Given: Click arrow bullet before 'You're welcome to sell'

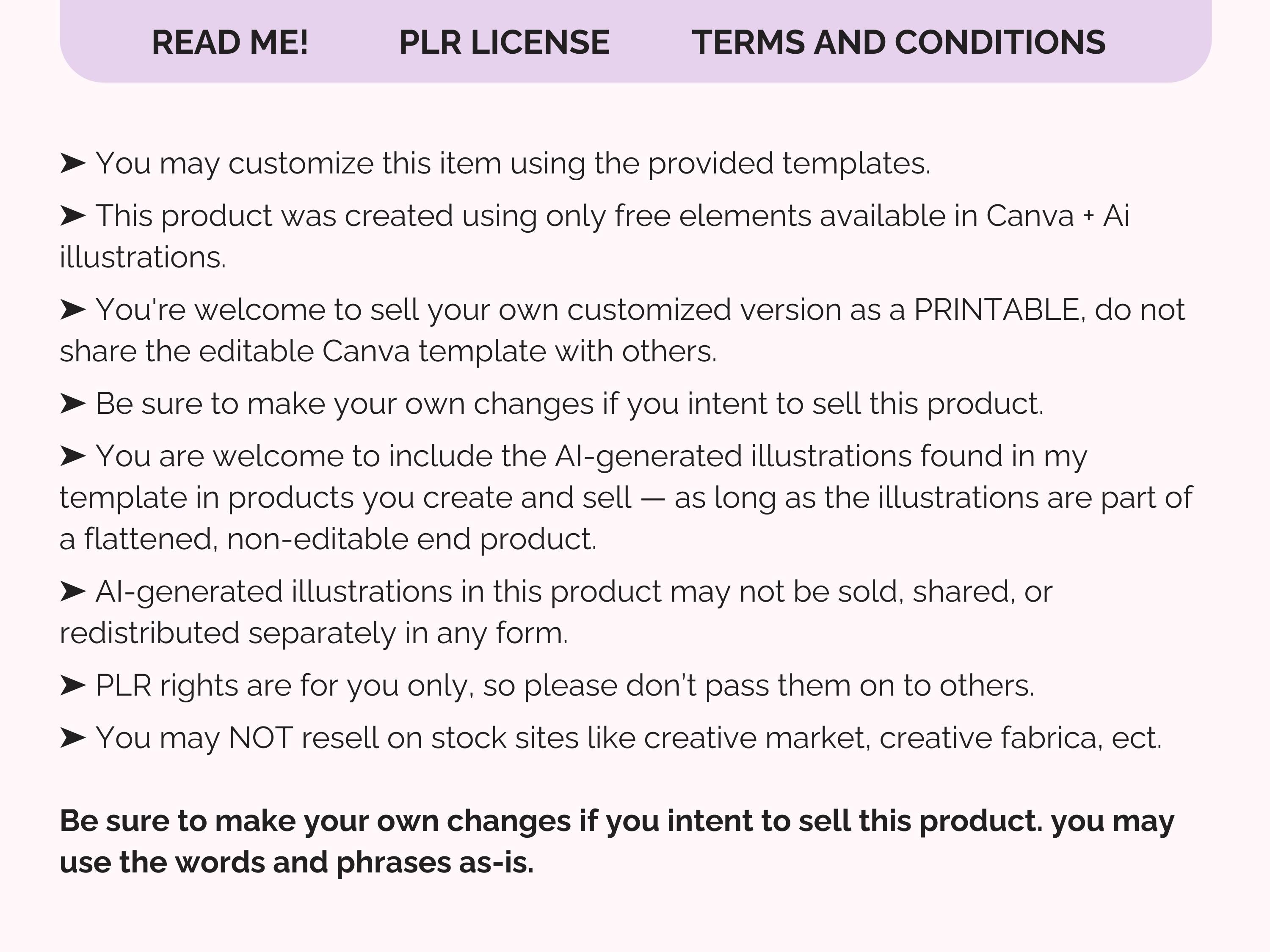Looking at the screenshot, I should [x=73, y=310].
